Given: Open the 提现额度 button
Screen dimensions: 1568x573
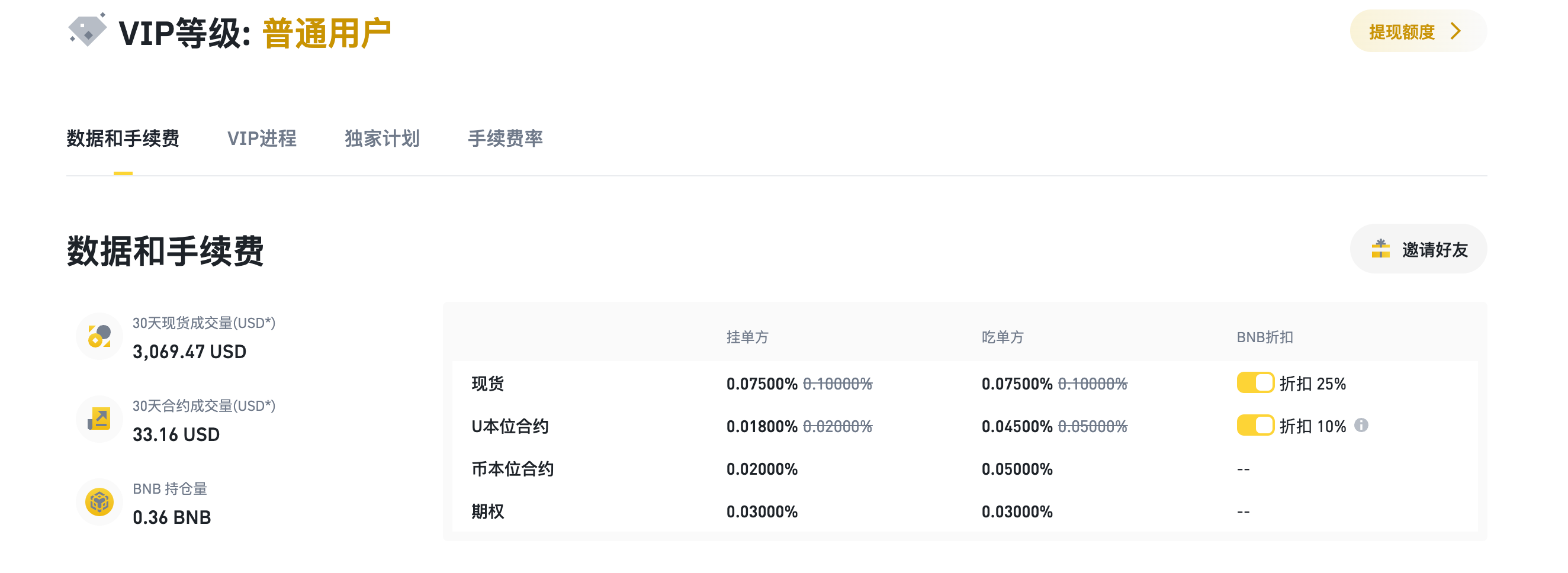Looking at the screenshot, I should coord(1418,31).
